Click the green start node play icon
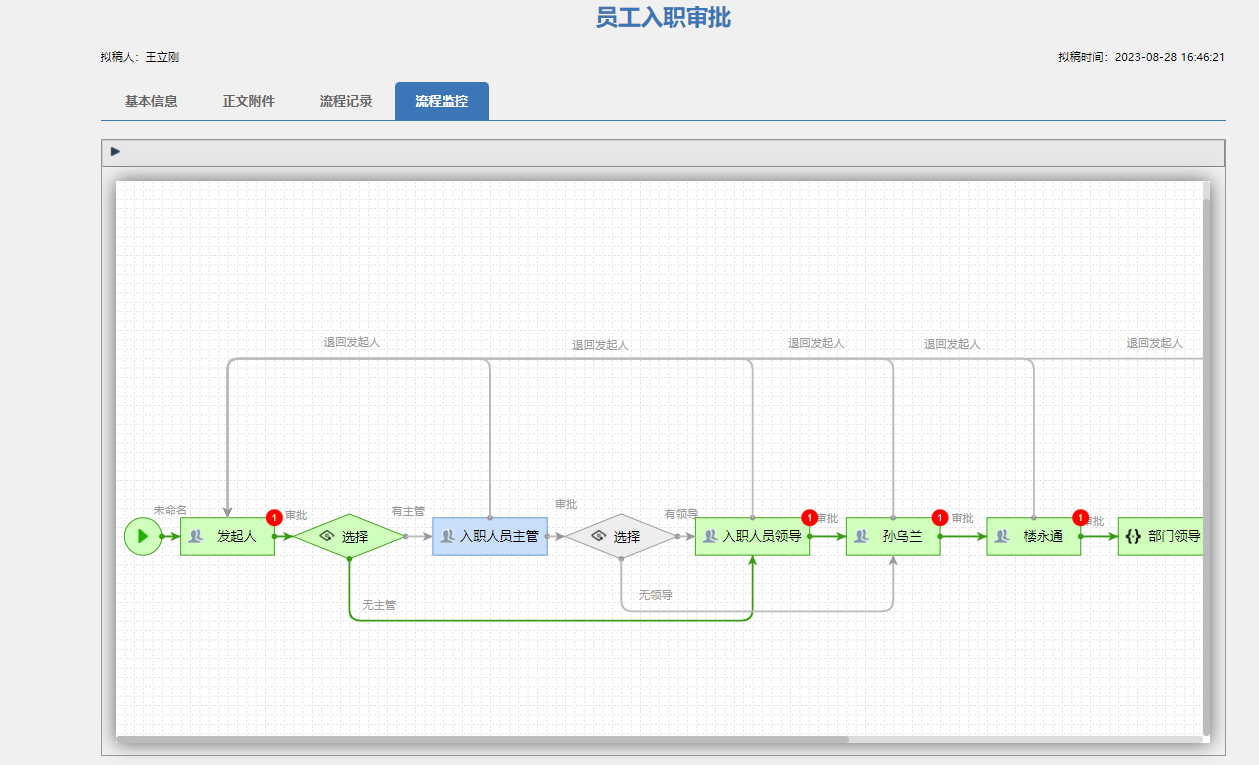The width and height of the screenshot is (1259, 765). click(143, 536)
